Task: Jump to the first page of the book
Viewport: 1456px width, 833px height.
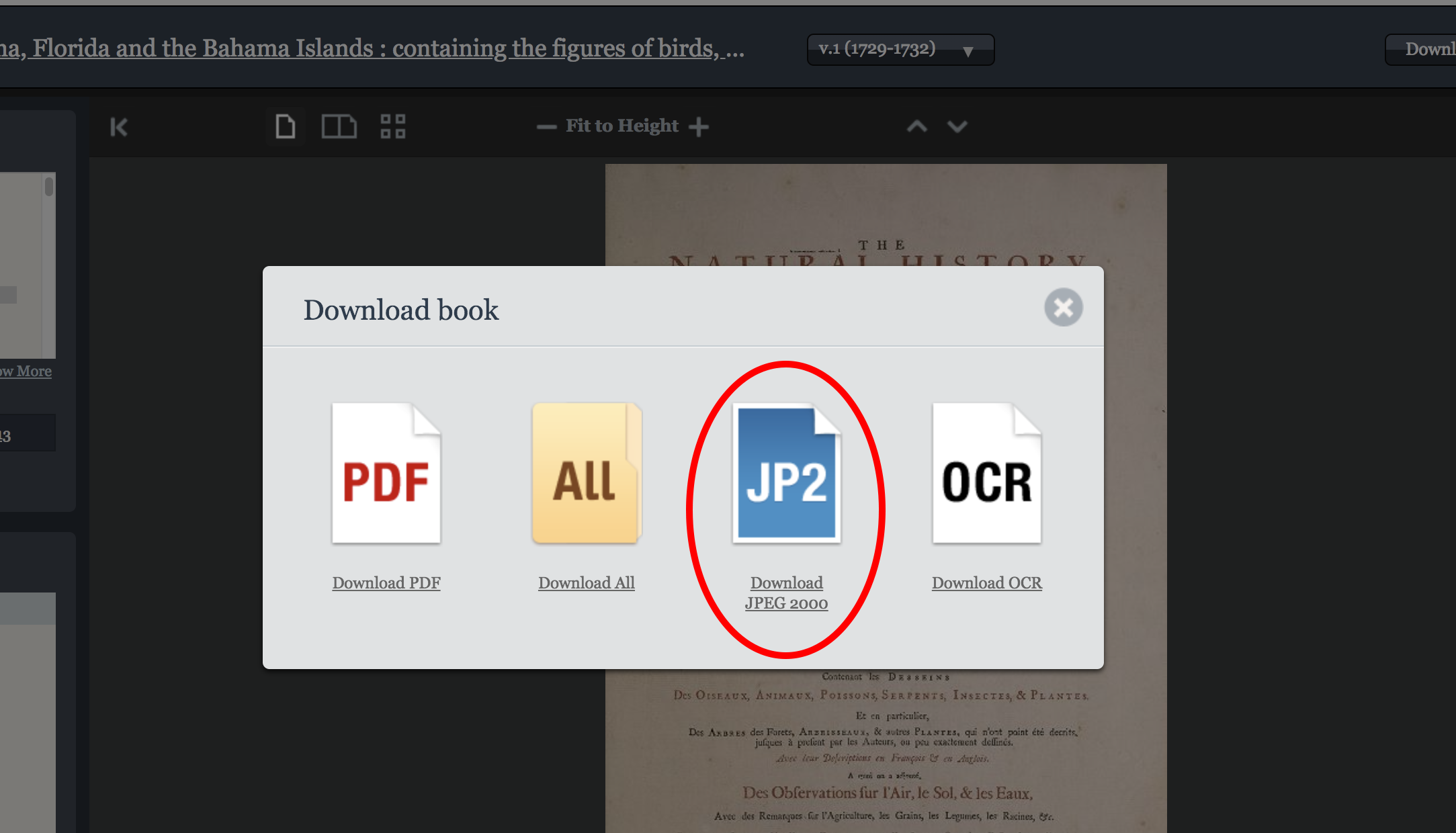Action: point(119,126)
